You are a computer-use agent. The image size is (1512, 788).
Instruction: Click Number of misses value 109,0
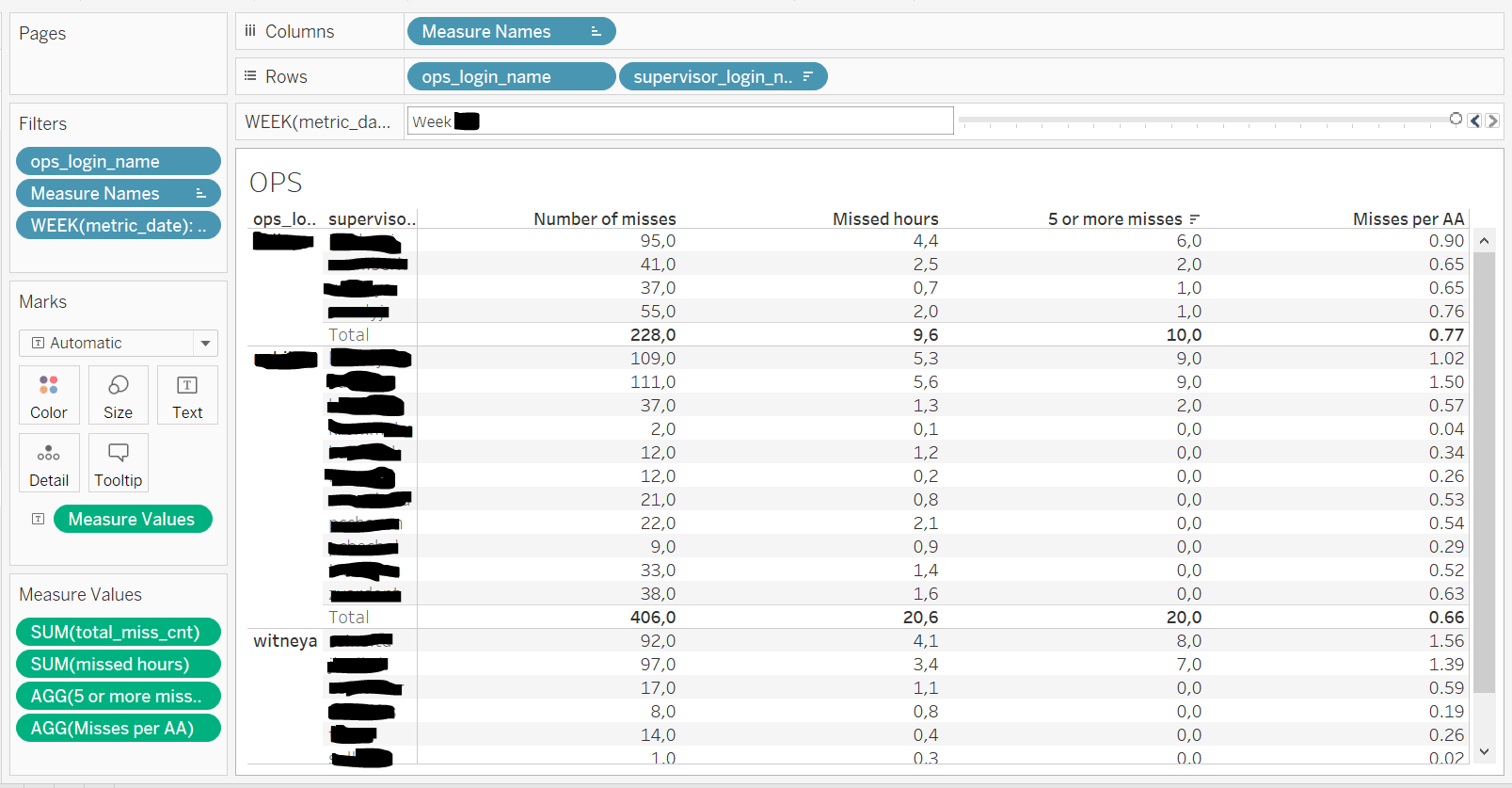click(653, 358)
